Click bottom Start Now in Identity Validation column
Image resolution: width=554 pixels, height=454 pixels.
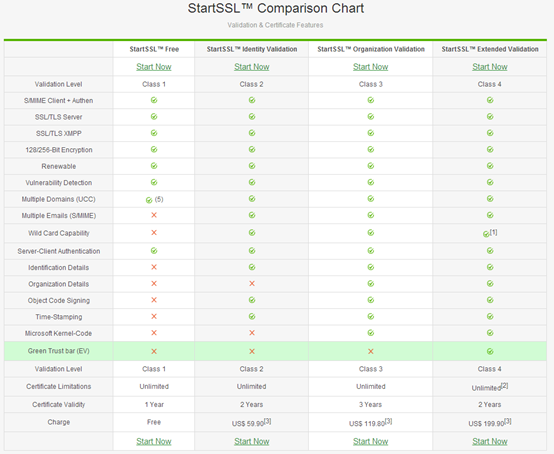click(x=252, y=441)
